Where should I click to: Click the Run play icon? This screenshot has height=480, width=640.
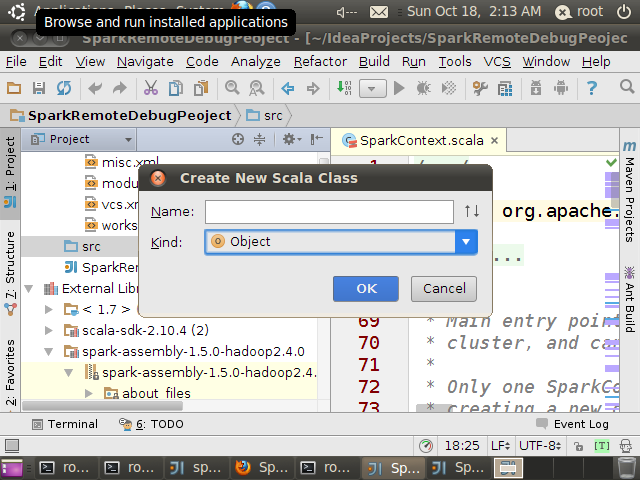(399, 88)
